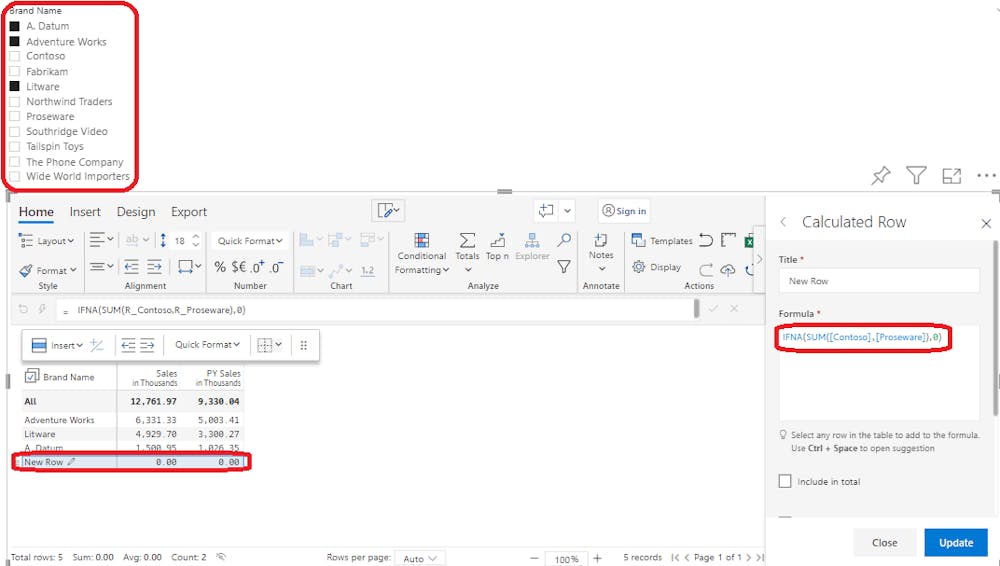Open the Format style dropdown
The width and height of the screenshot is (1000, 566).
48,270
